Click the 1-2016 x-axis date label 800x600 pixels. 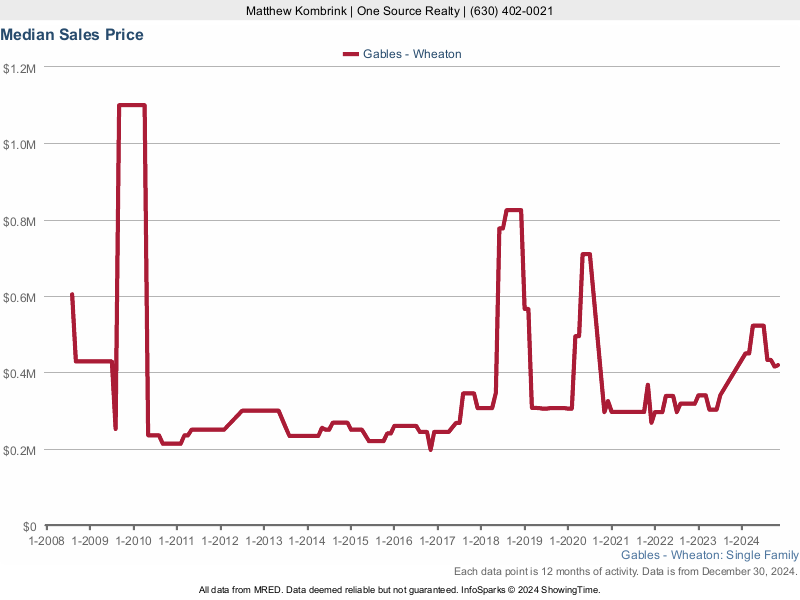click(x=394, y=541)
